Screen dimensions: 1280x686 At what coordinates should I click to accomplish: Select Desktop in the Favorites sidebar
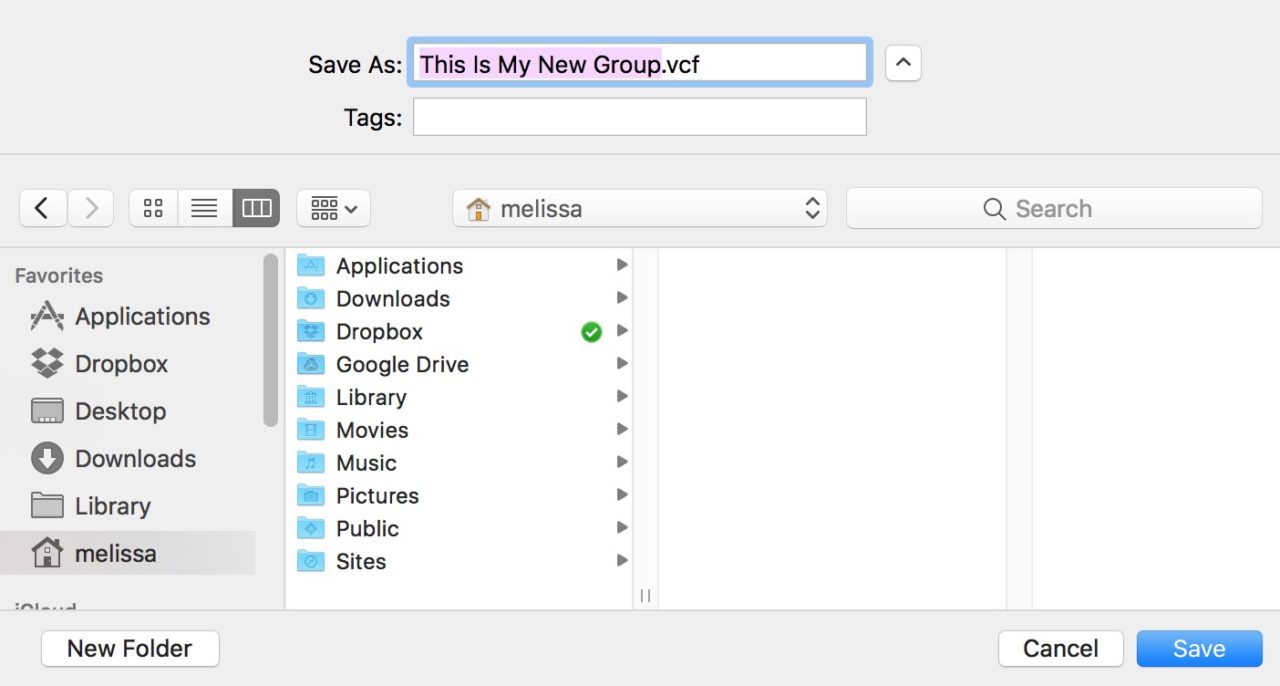120,411
